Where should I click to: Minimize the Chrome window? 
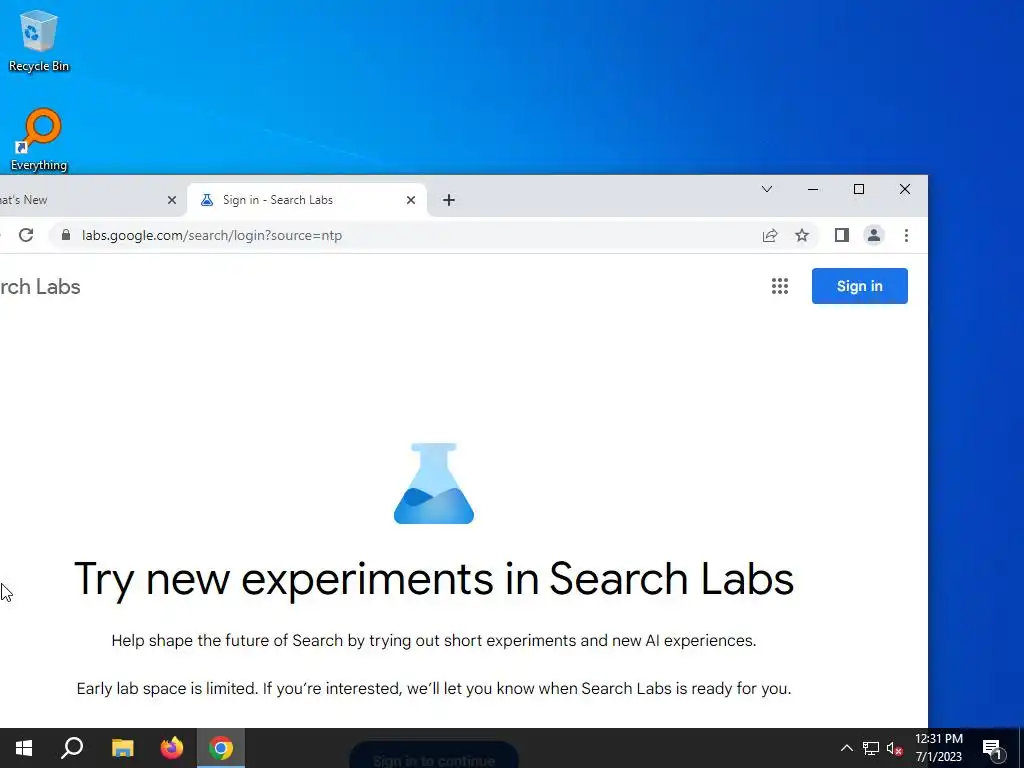(813, 189)
